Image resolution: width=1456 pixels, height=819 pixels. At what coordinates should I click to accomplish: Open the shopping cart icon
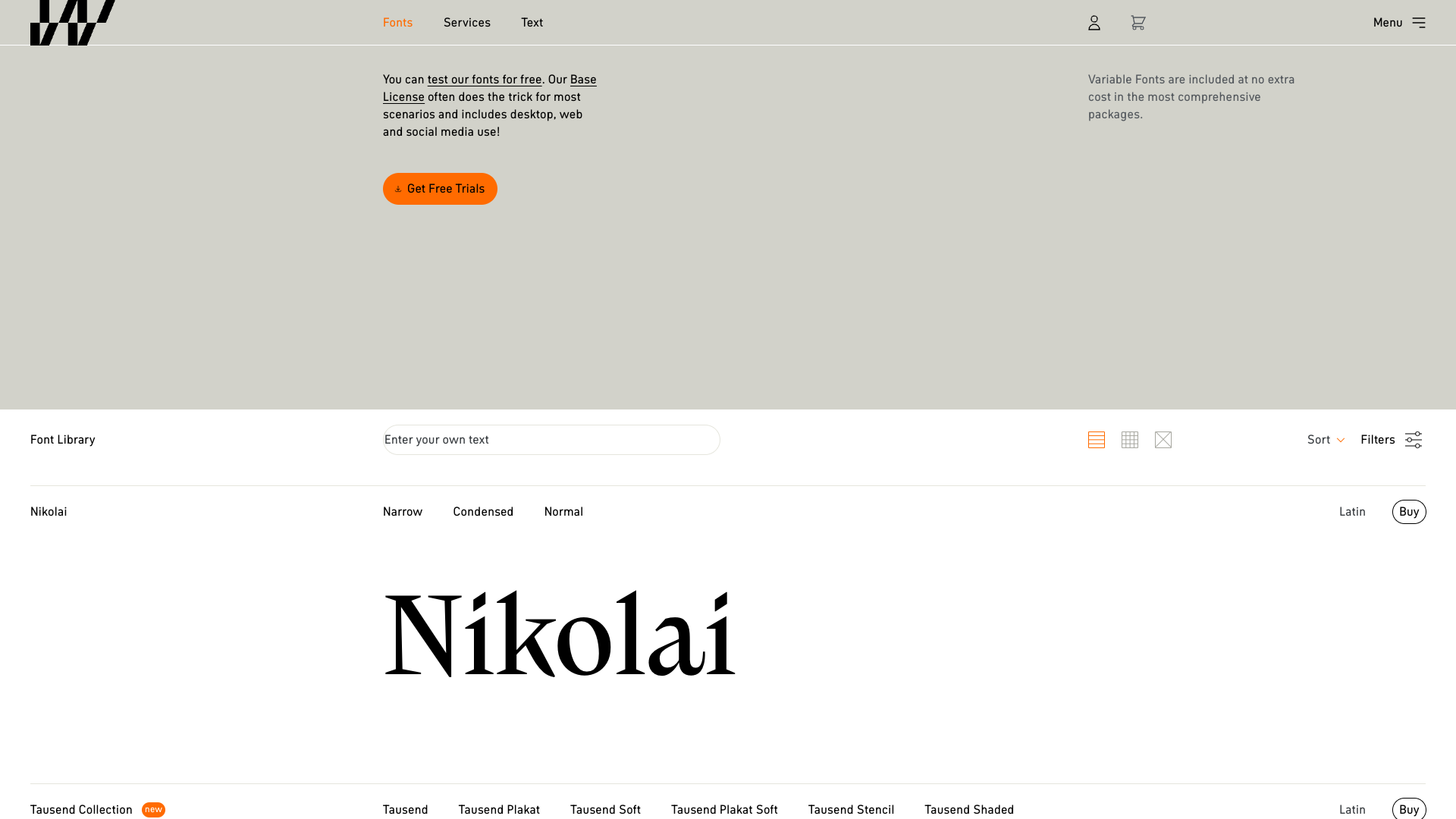(x=1137, y=23)
